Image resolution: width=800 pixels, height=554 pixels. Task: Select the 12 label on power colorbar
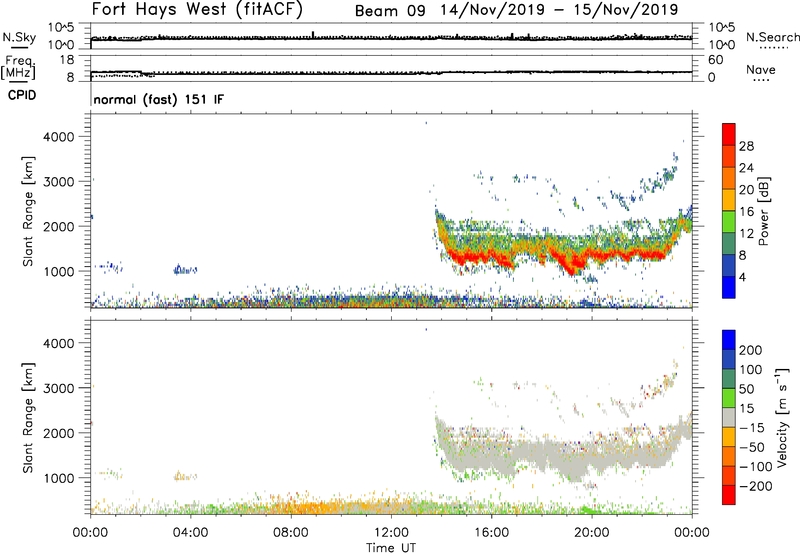coord(746,234)
